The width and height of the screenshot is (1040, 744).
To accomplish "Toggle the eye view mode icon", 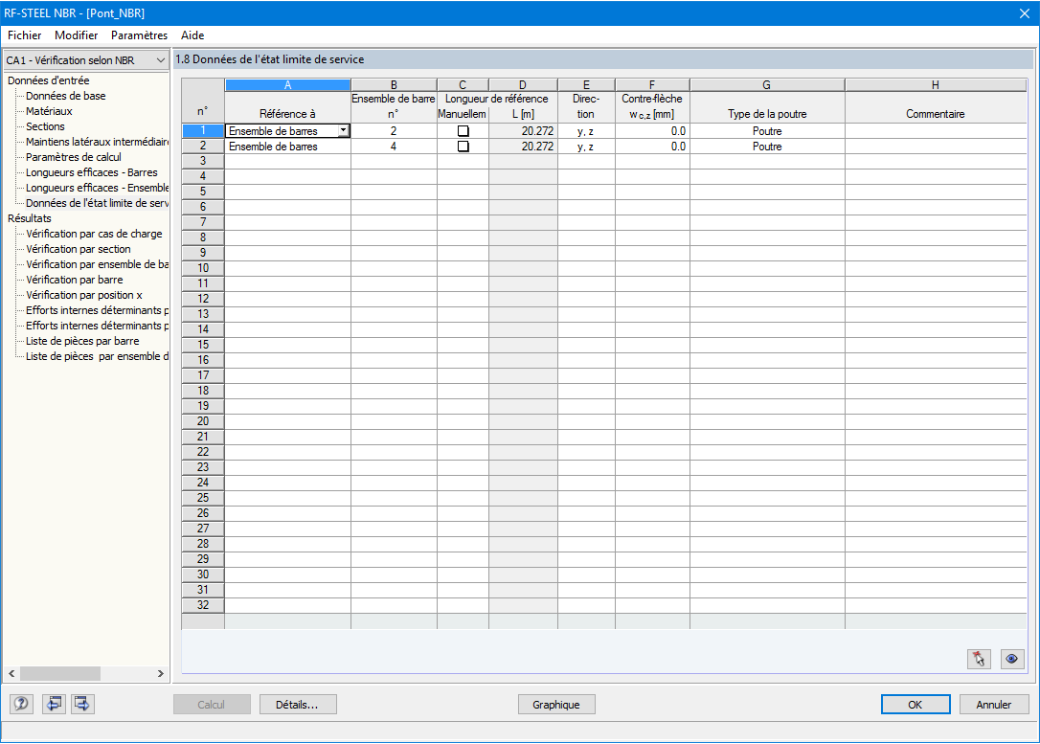I will tap(1011, 658).
